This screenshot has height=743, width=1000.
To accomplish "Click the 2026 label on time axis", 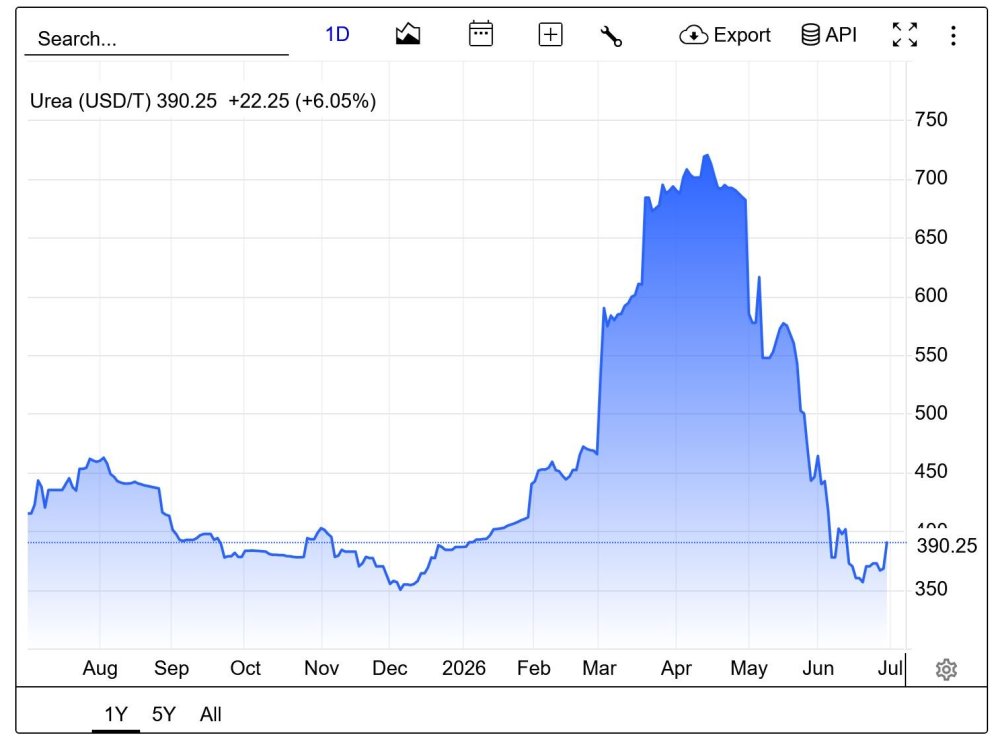I will [464, 668].
